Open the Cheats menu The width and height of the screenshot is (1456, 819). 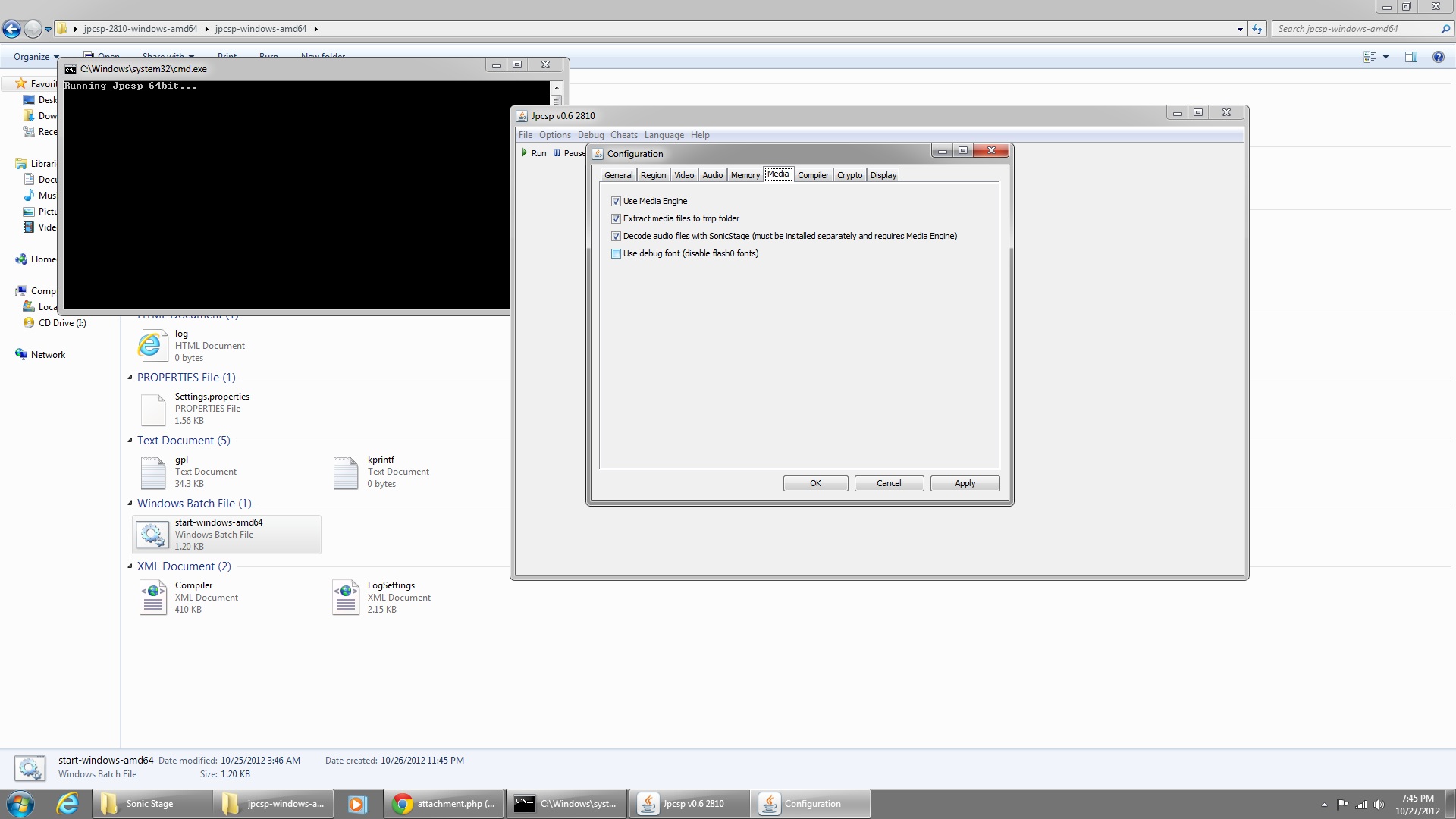tap(623, 135)
